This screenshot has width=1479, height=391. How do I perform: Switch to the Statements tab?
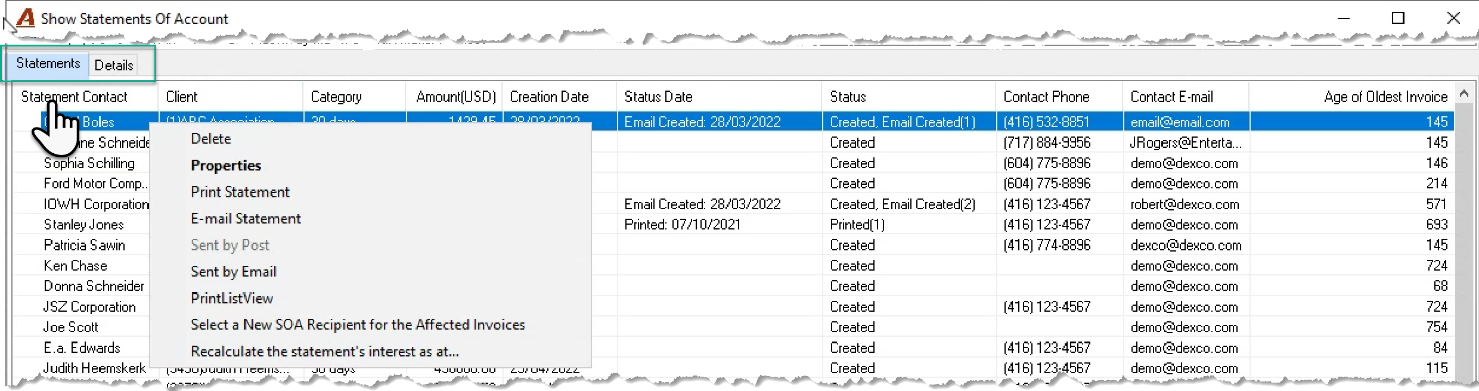pyautogui.click(x=48, y=64)
